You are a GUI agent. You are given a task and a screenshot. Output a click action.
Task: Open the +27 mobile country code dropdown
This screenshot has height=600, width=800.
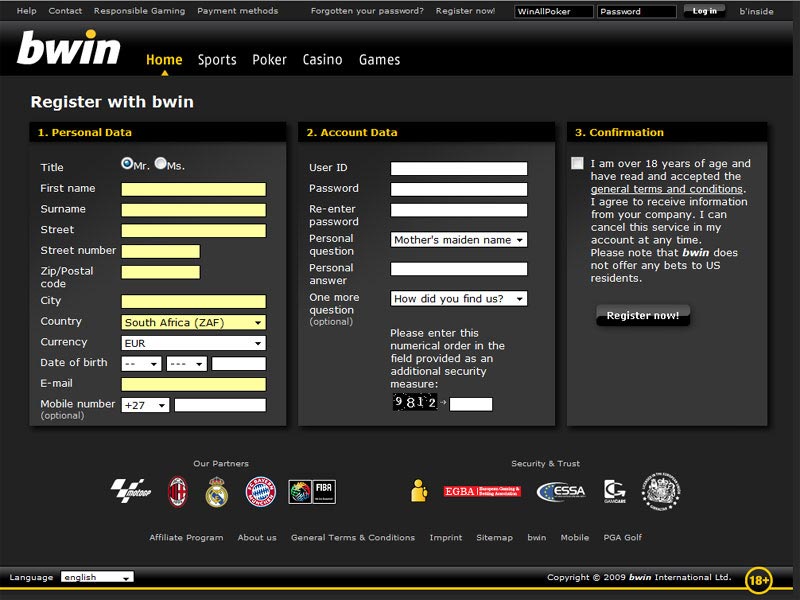(145, 406)
